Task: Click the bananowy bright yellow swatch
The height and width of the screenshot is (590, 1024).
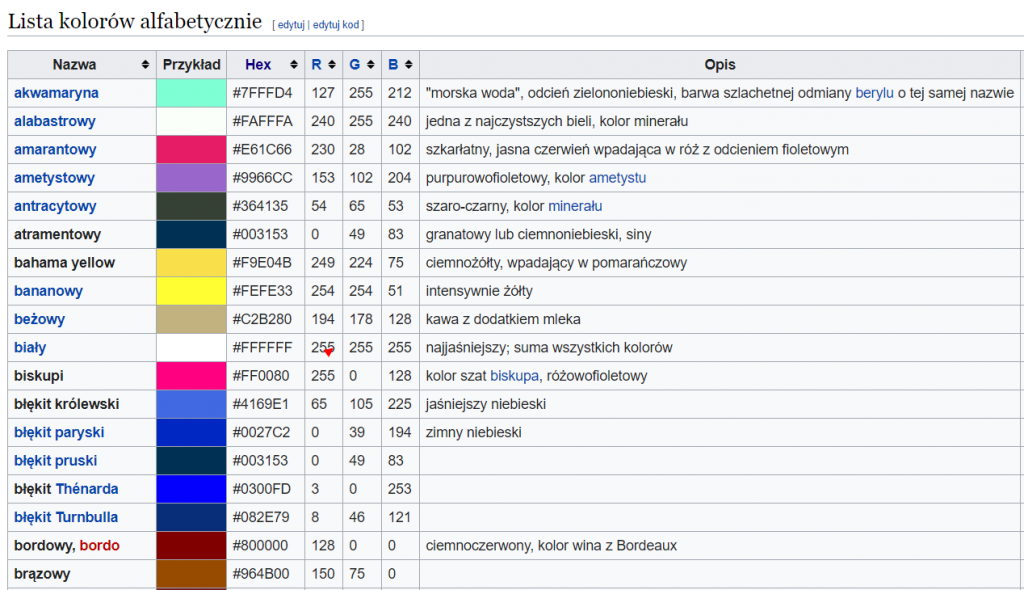Action: [x=191, y=291]
